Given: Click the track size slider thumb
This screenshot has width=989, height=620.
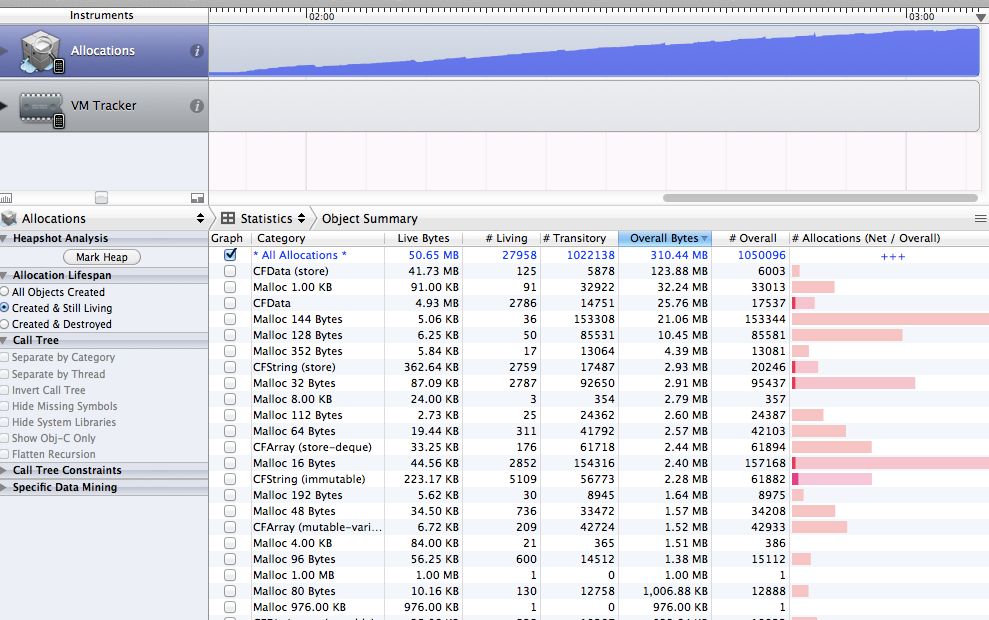Looking at the screenshot, I should (x=102, y=197).
